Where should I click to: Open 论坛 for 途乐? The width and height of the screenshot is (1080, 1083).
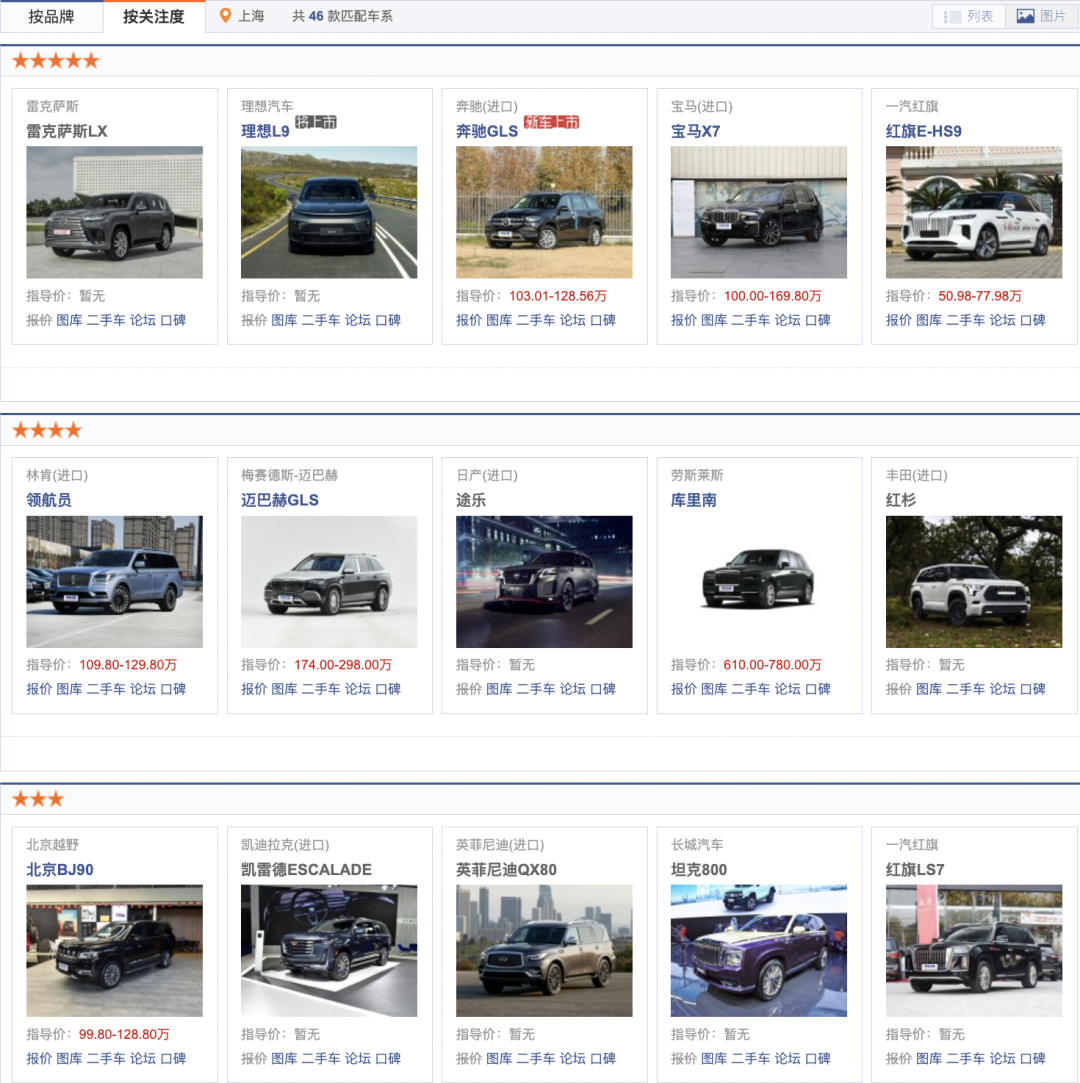[x=572, y=689]
